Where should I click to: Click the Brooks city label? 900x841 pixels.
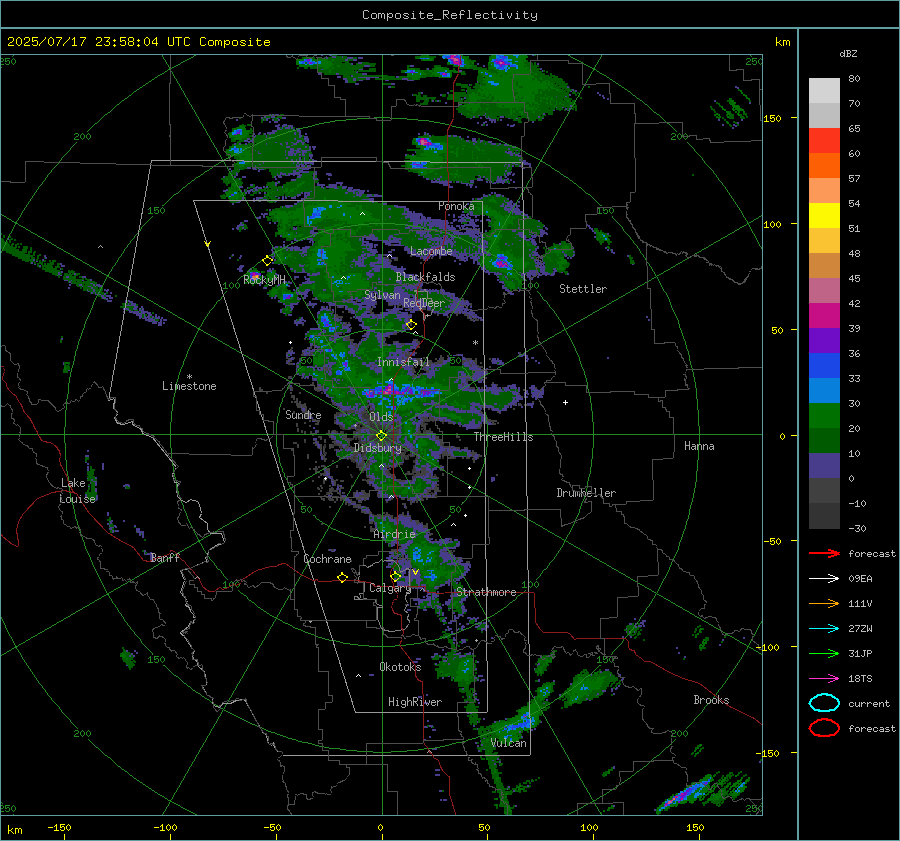click(x=711, y=700)
